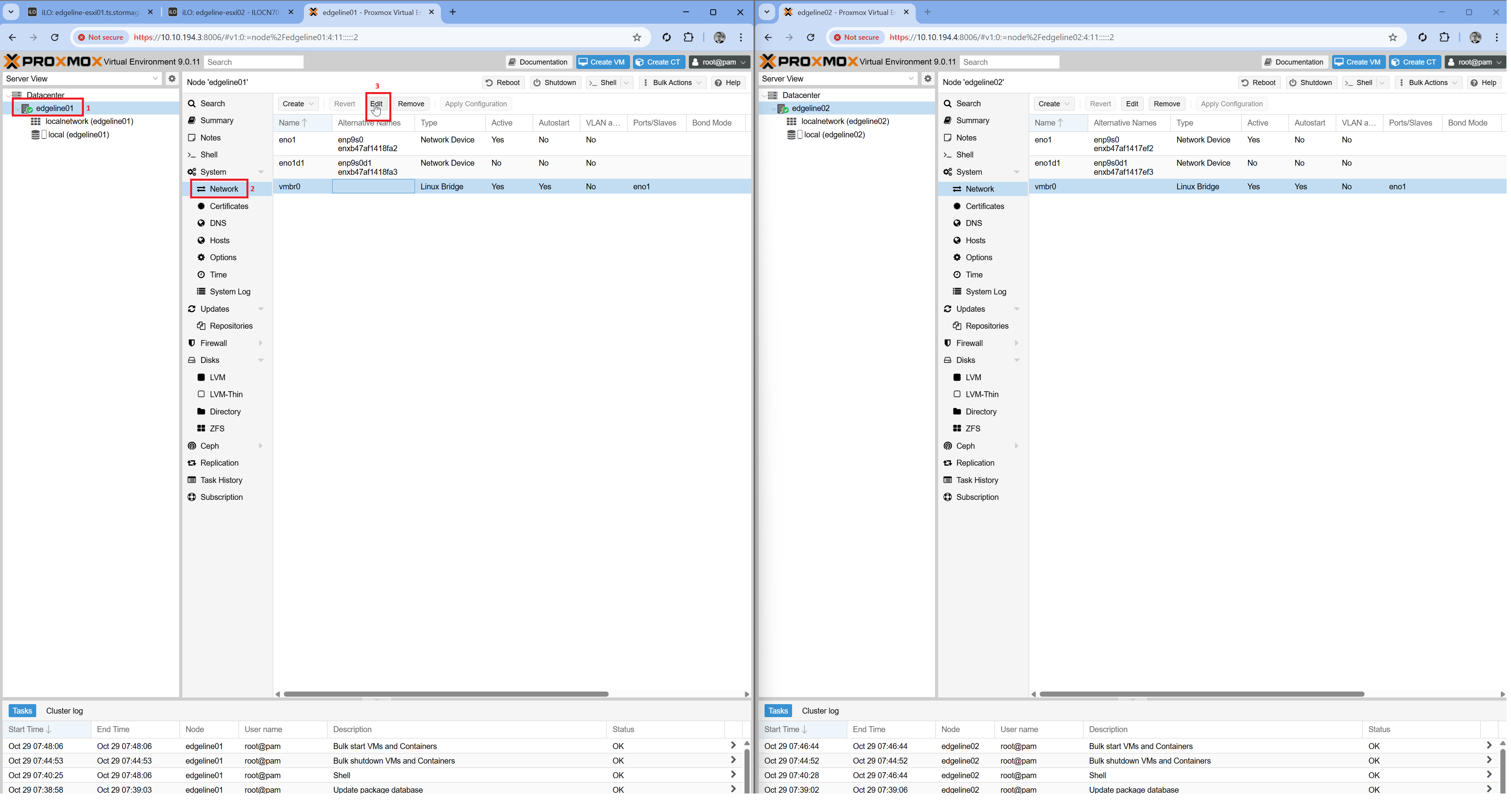Viewport: 1511px width, 812px height.
Task: Click Help button for node edgeline01
Action: click(x=728, y=83)
